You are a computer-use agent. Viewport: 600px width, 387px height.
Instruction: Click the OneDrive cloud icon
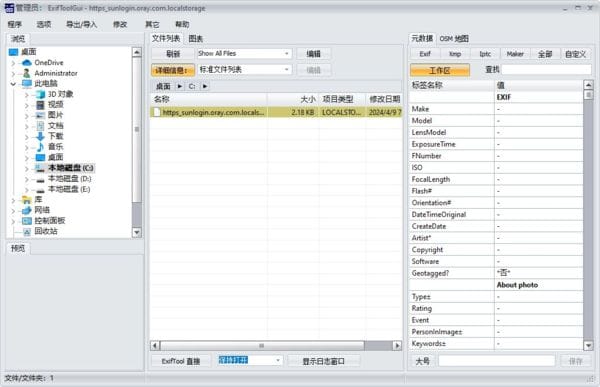(27, 62)
